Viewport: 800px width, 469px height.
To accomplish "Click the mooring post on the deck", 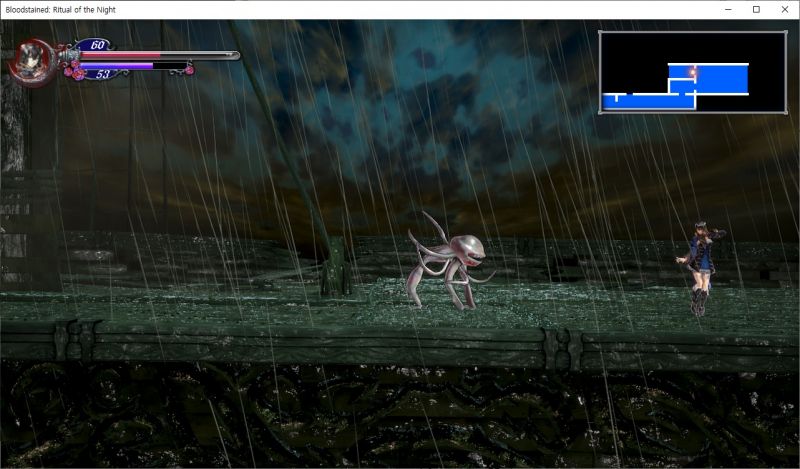I will [x=335, y=266].
